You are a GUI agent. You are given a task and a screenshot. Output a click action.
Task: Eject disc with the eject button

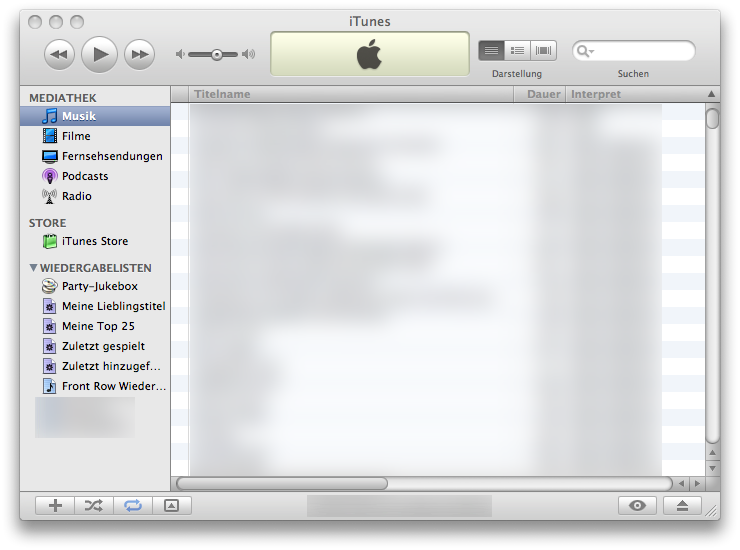coord(682,506)
